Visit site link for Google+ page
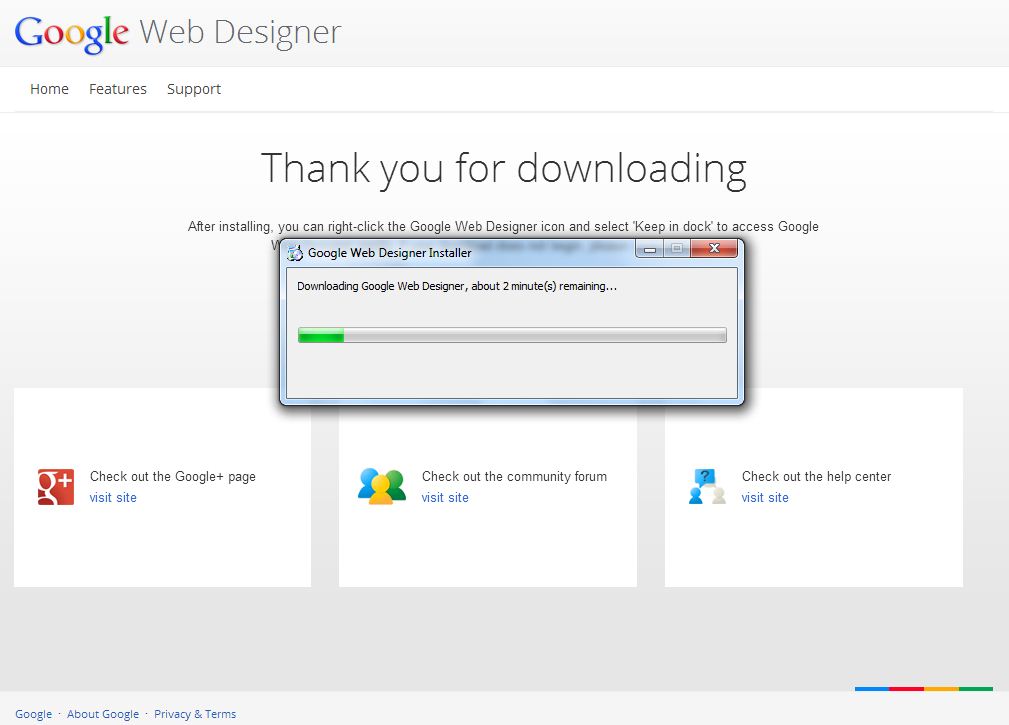The width and height of the screenshot is (1009, 725). coord(113,497)
